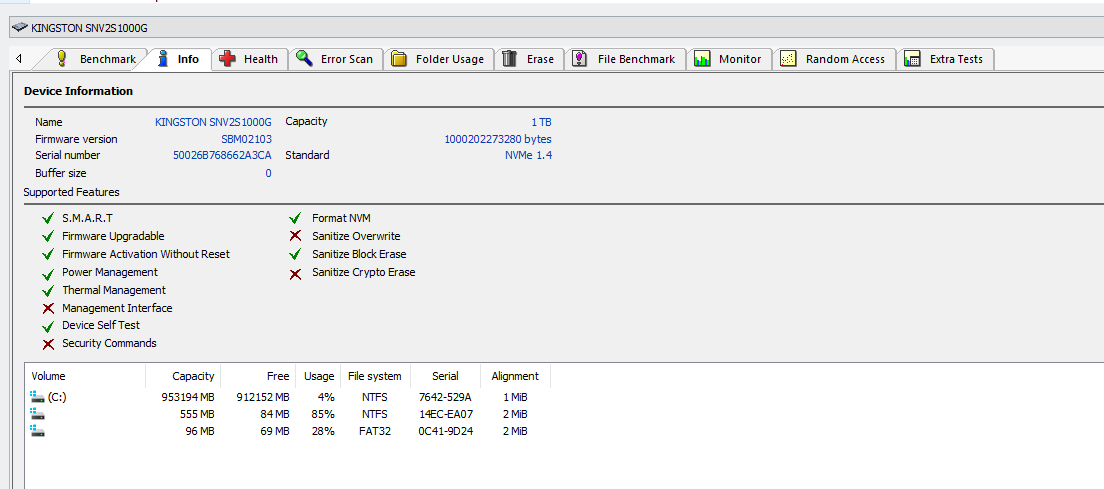Click the Thermal Management check mark
Screen dimensions: 1104x489
49,291
